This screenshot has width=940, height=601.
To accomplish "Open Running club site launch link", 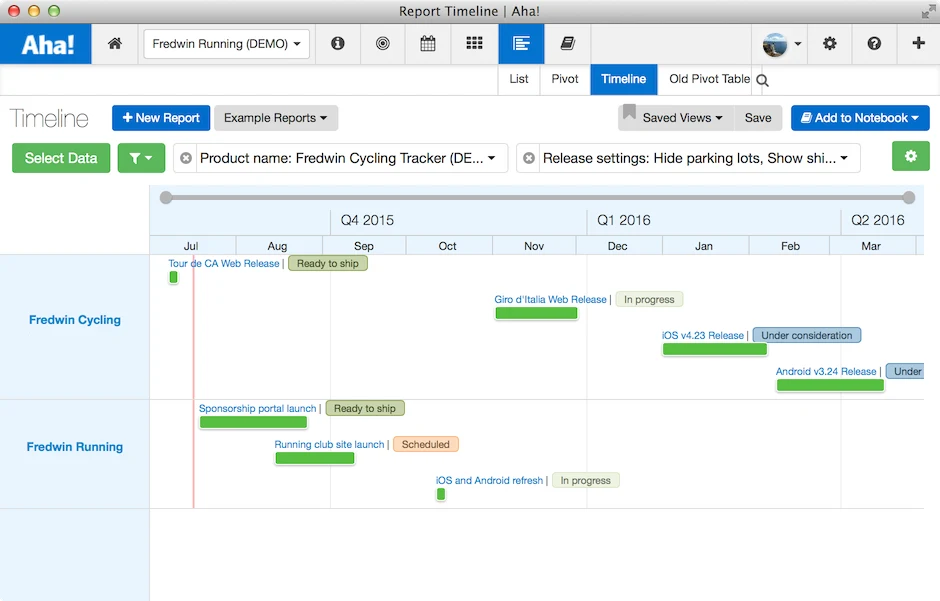I will click(329, 445).
